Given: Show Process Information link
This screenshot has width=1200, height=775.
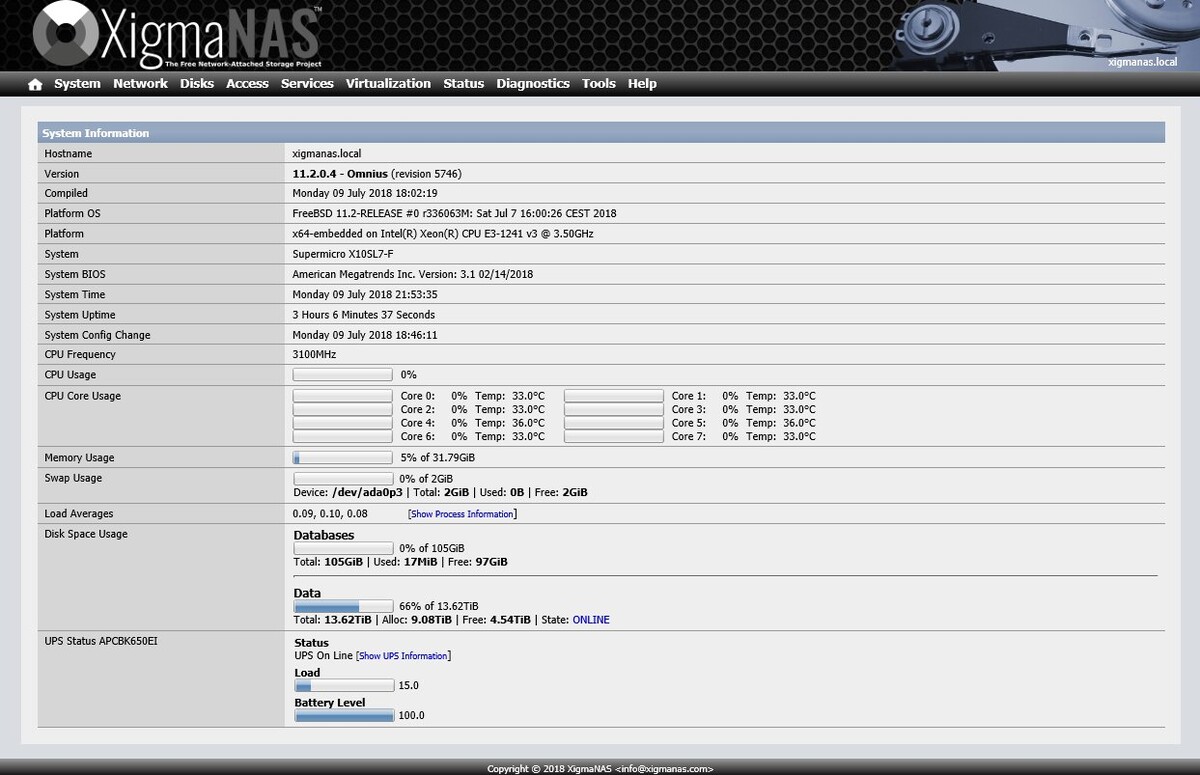Looking at the screenshot, I should 462,514.
